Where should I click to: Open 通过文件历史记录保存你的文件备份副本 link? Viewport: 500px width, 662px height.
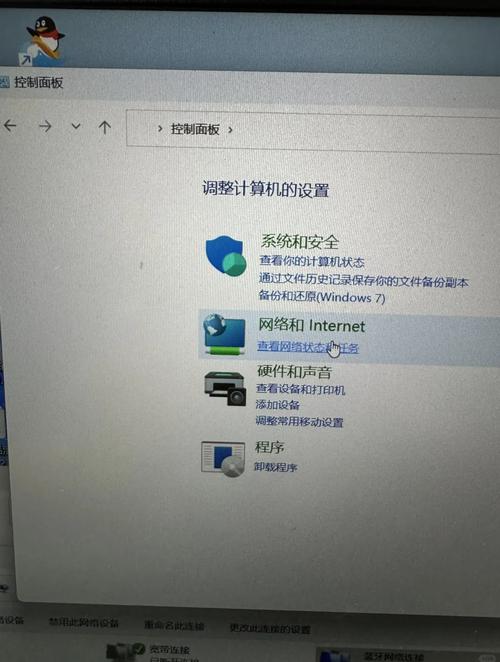(364, 280)
